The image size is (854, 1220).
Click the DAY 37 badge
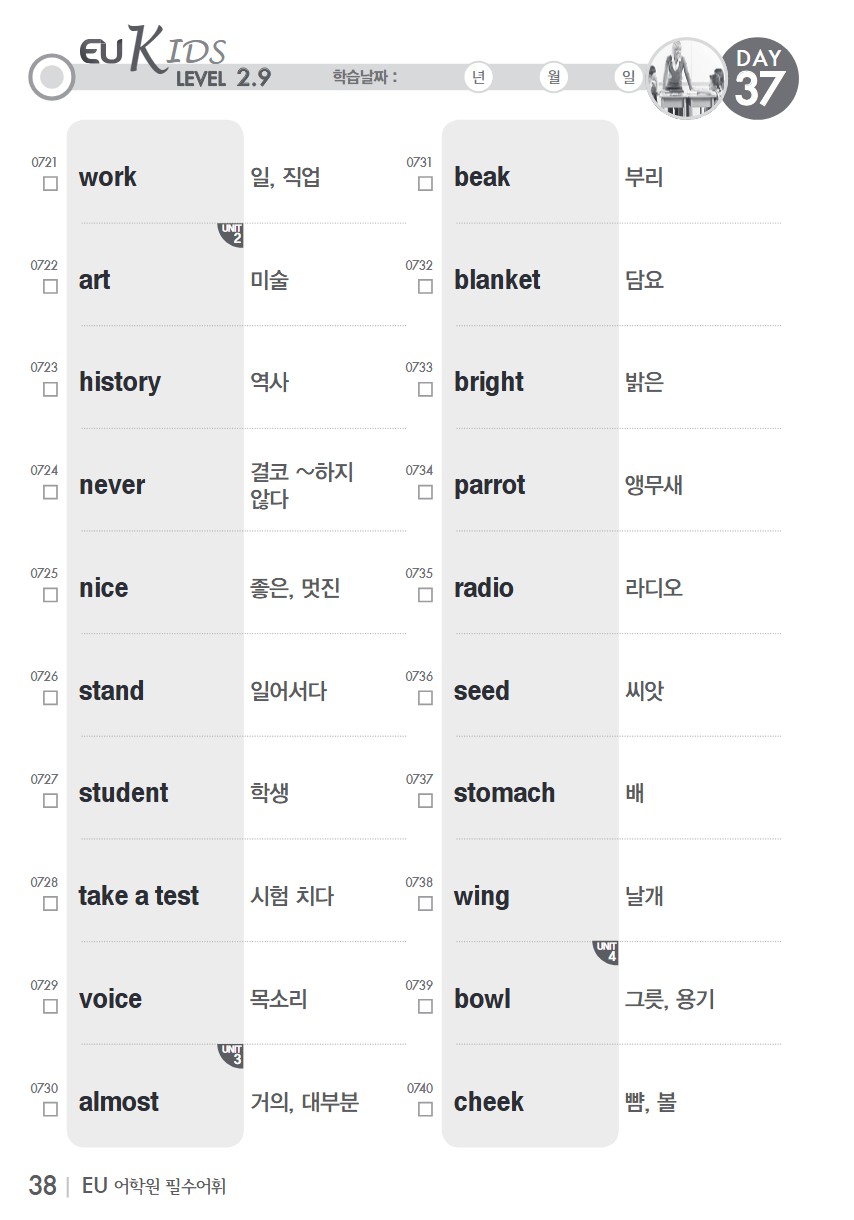click(x=761, y=78)
